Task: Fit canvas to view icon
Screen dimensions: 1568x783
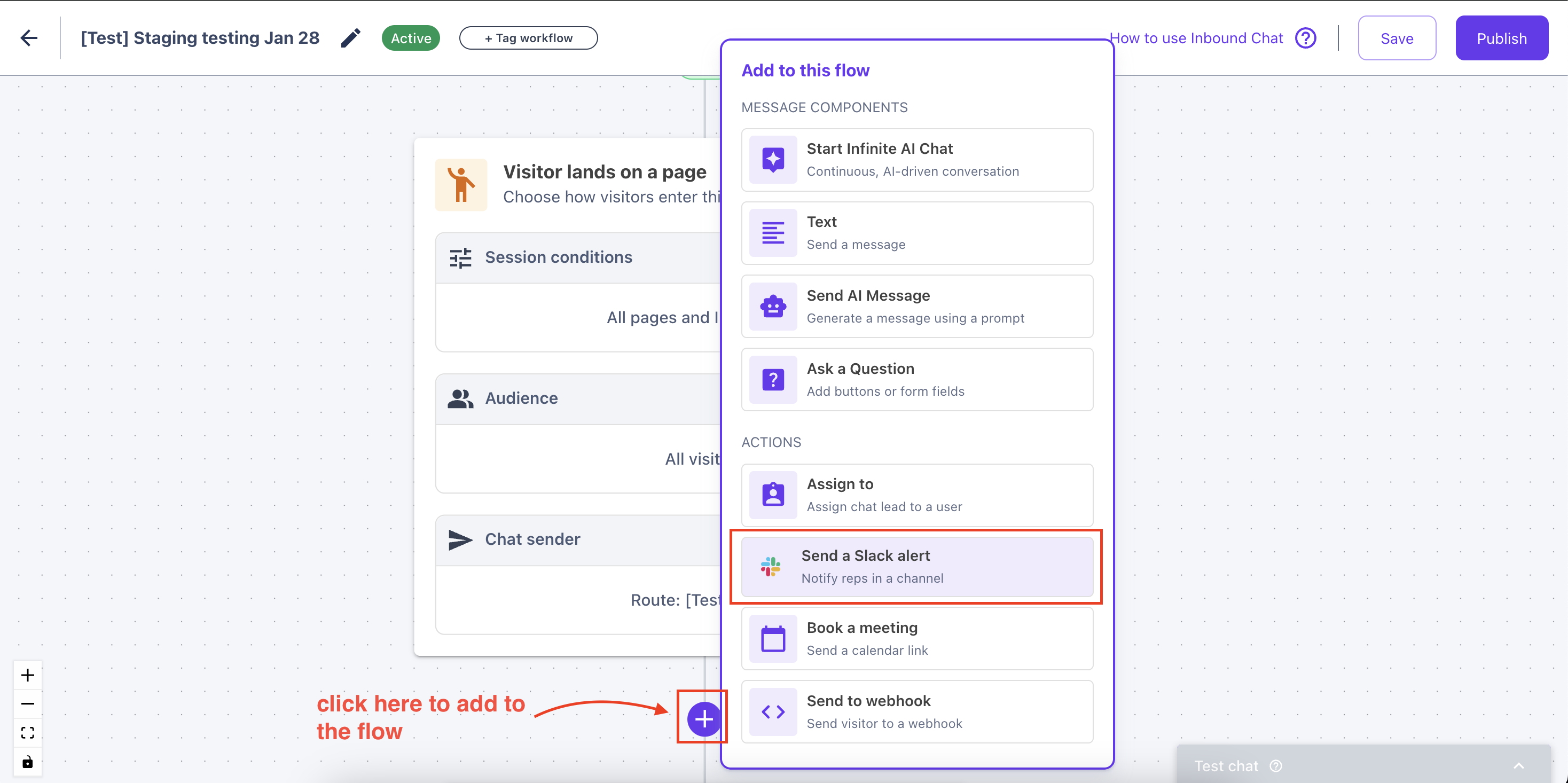Action: [x=27, y=732]
